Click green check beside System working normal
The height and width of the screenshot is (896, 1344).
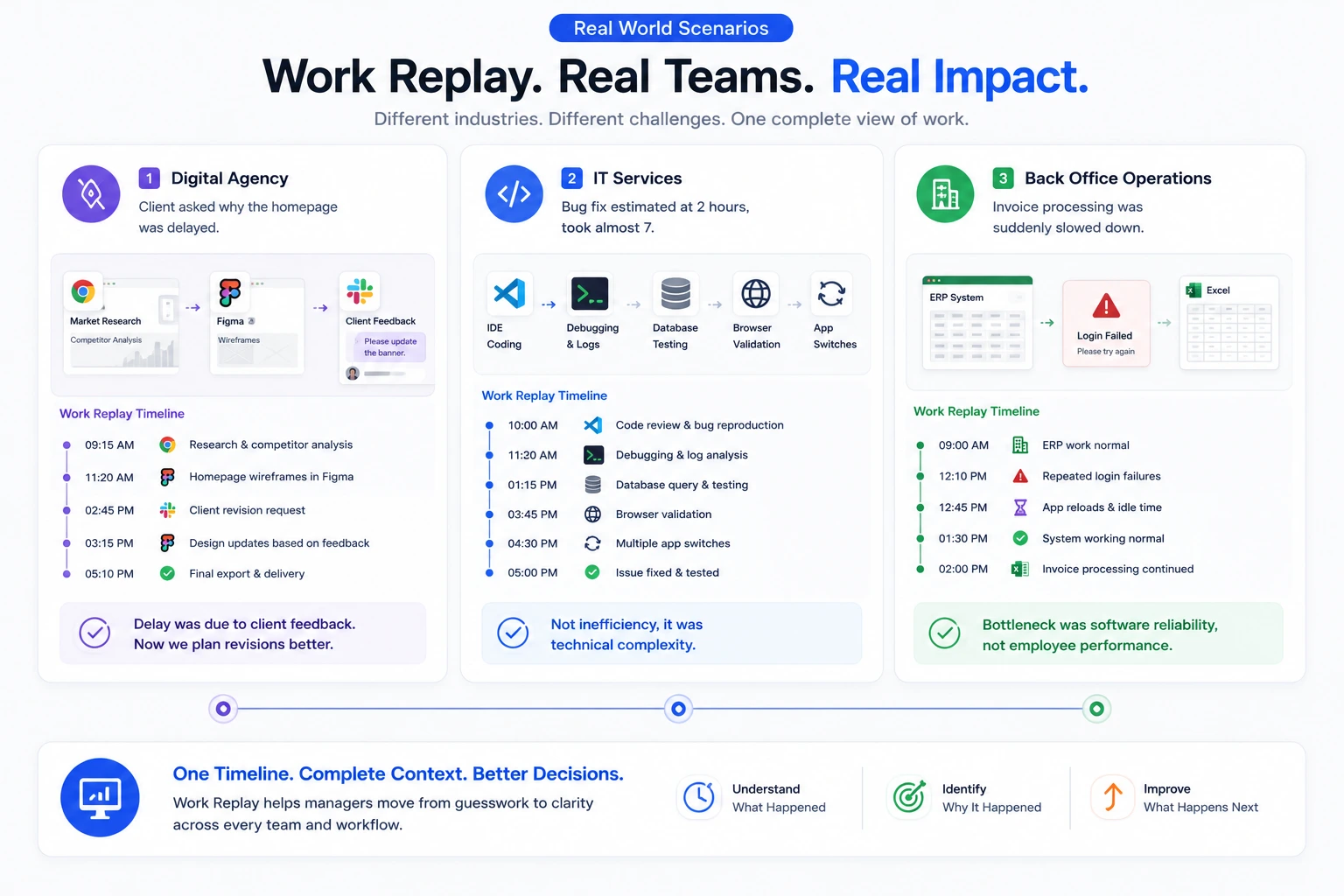tap(1020, 538)
